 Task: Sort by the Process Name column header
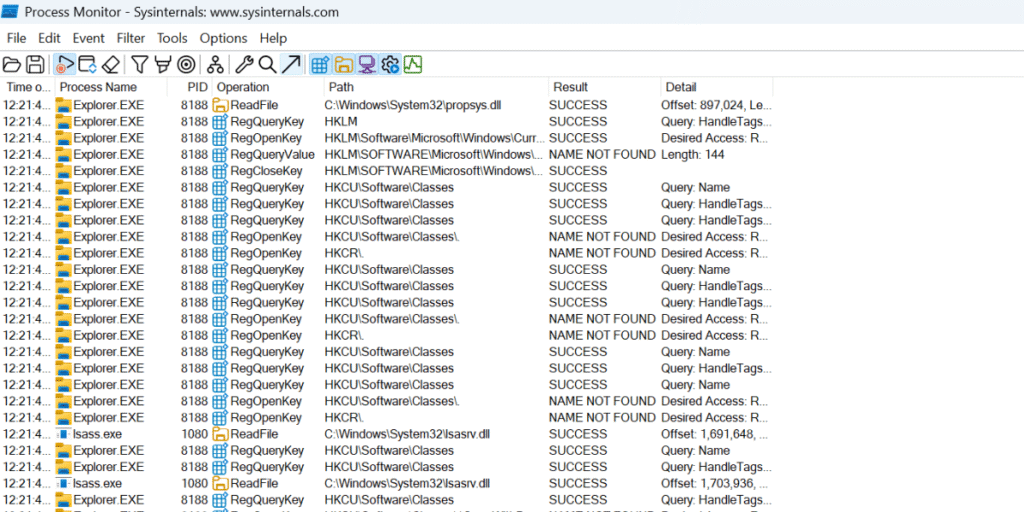pos(110,87)
